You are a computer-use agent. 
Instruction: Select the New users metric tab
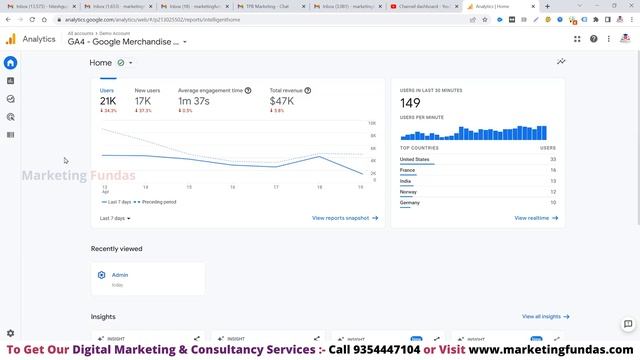147,100
